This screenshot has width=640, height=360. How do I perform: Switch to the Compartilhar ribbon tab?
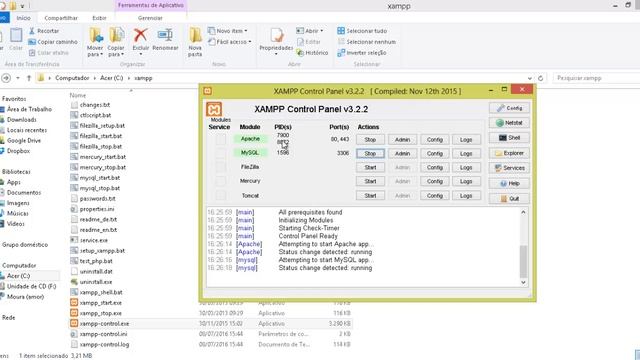click(61, 18)
